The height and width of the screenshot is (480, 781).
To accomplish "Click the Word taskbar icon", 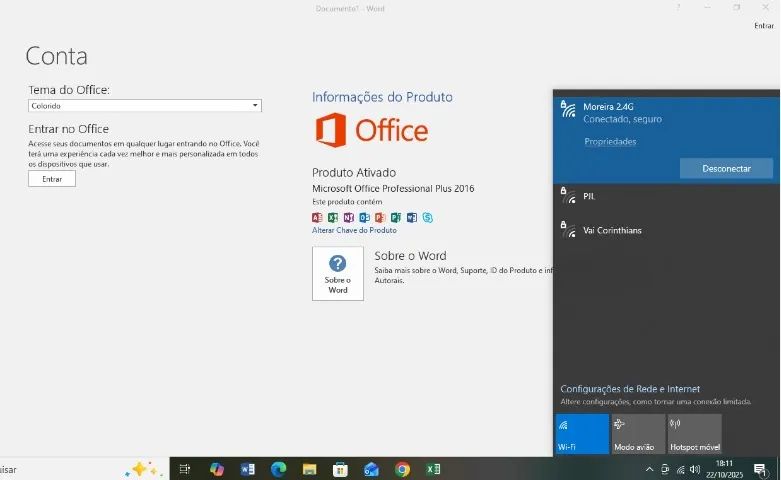I will point(248,469).
